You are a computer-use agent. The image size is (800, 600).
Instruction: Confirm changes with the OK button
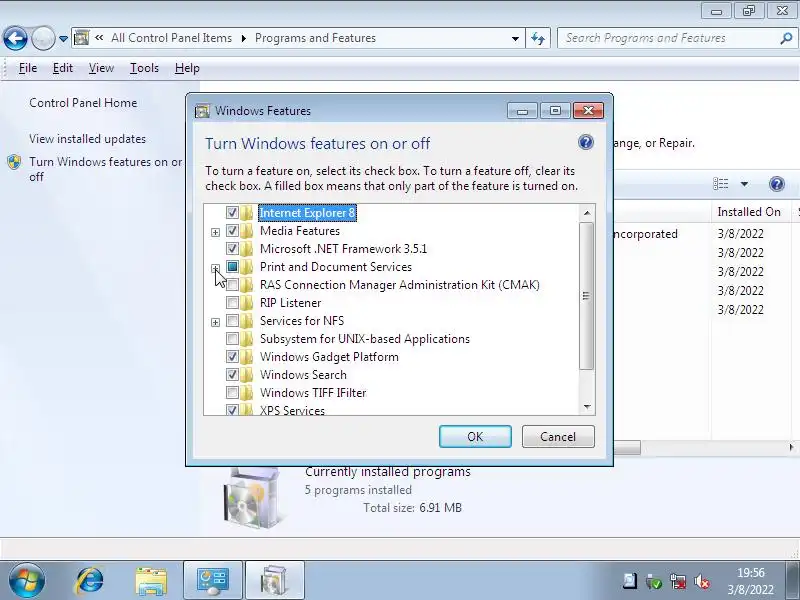point(475,437)
